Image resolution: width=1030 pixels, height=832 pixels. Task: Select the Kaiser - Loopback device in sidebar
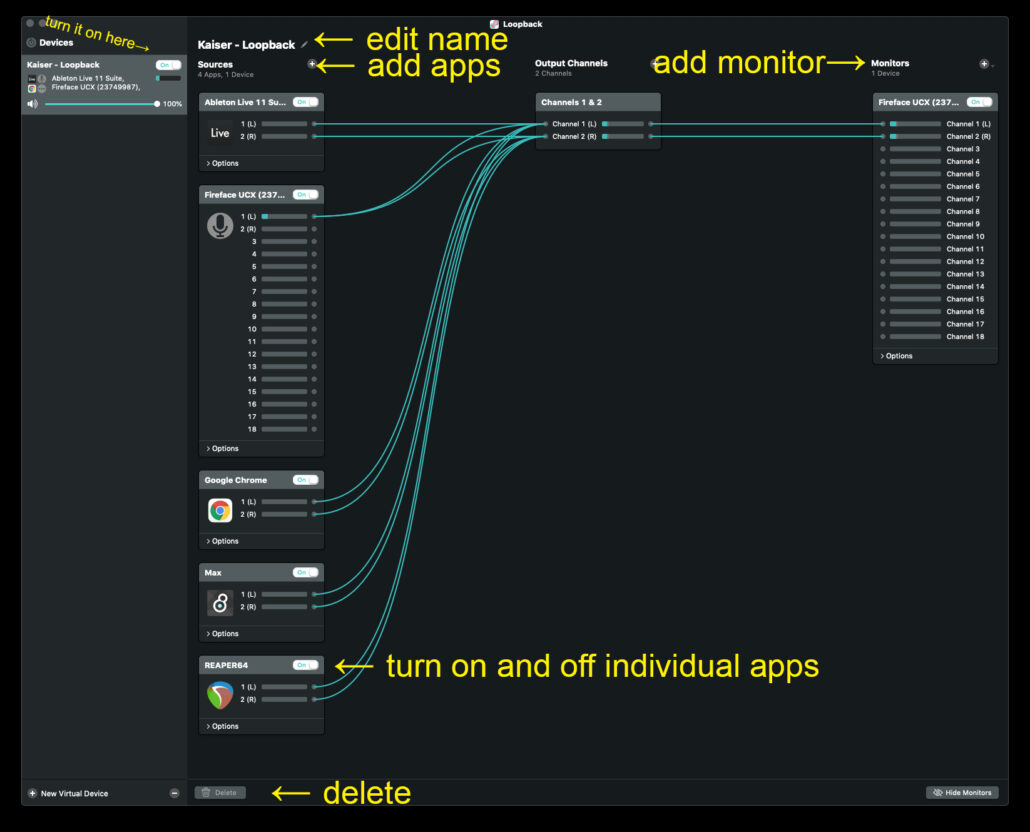click(x=104, y=84)
